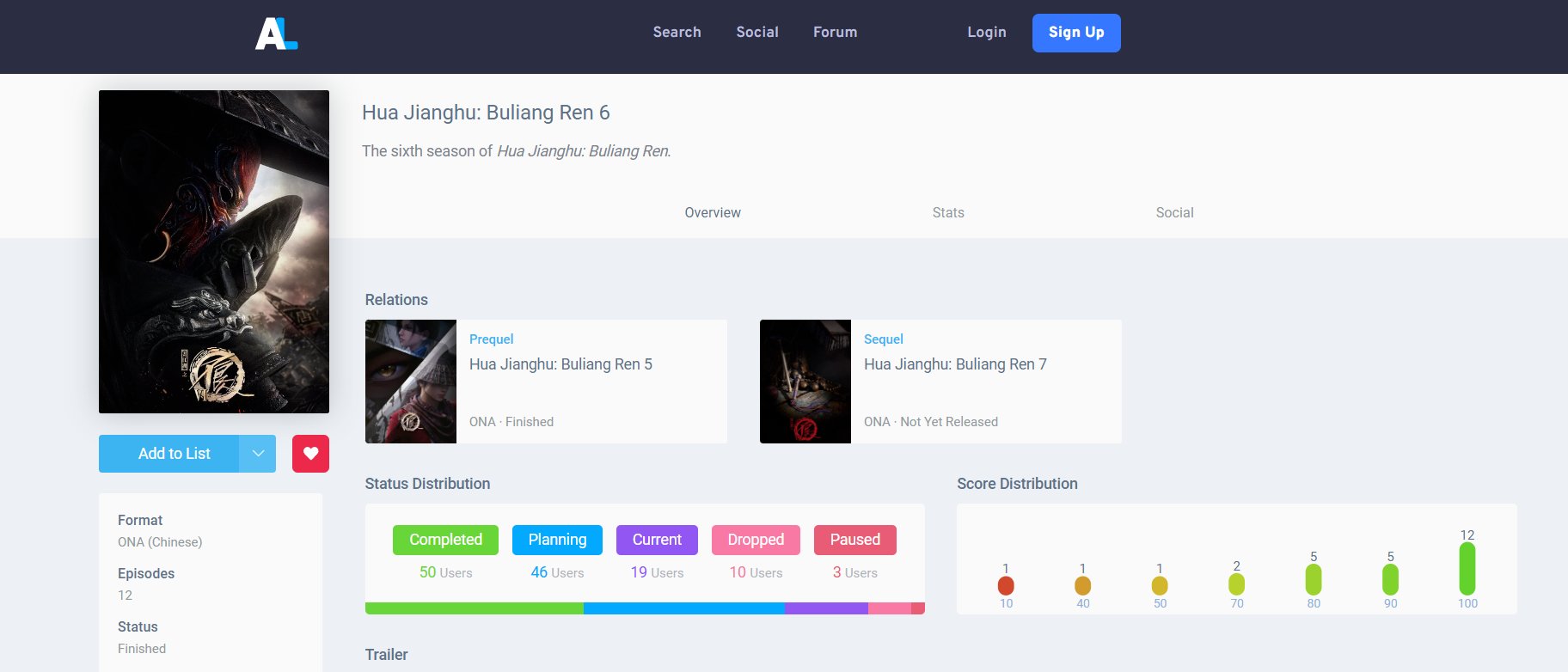The width and height of the screenshot is (1568, 672).
Task: Click the score 70 bar in distribution
Action: [x=1236, y=584]
